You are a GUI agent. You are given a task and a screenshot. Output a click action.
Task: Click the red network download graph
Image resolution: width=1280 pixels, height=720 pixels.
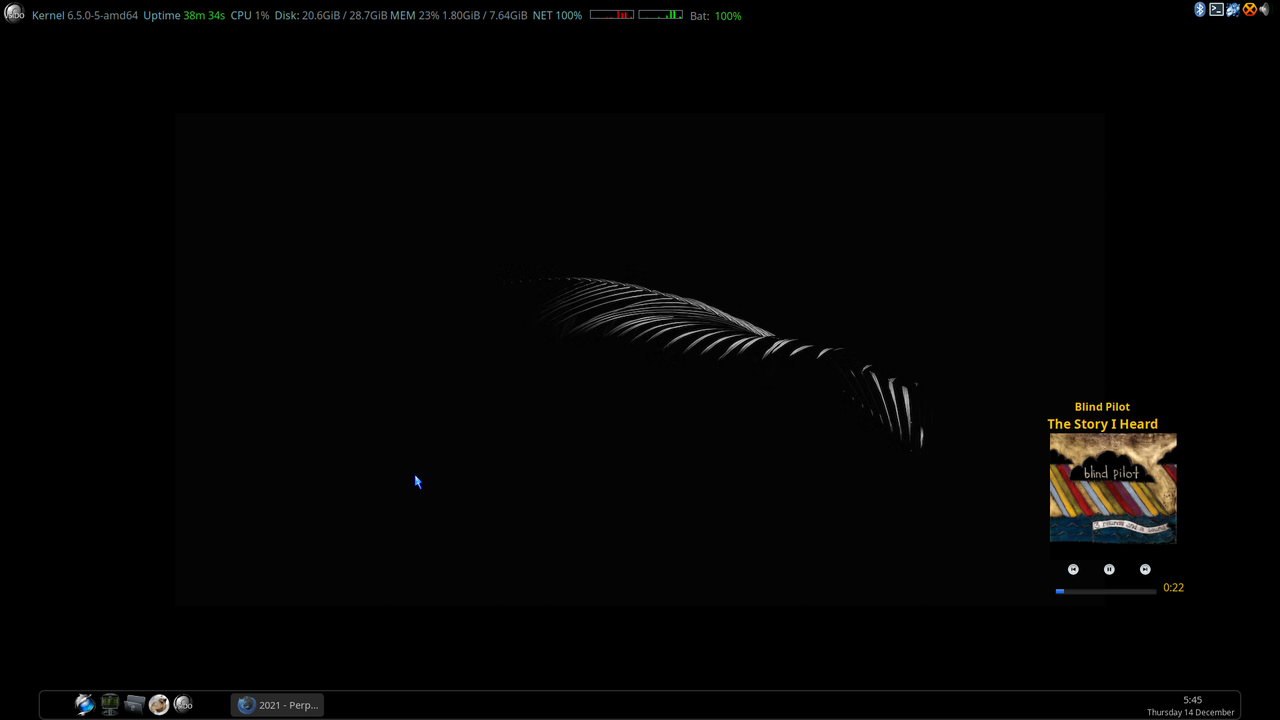coord(612,15)
